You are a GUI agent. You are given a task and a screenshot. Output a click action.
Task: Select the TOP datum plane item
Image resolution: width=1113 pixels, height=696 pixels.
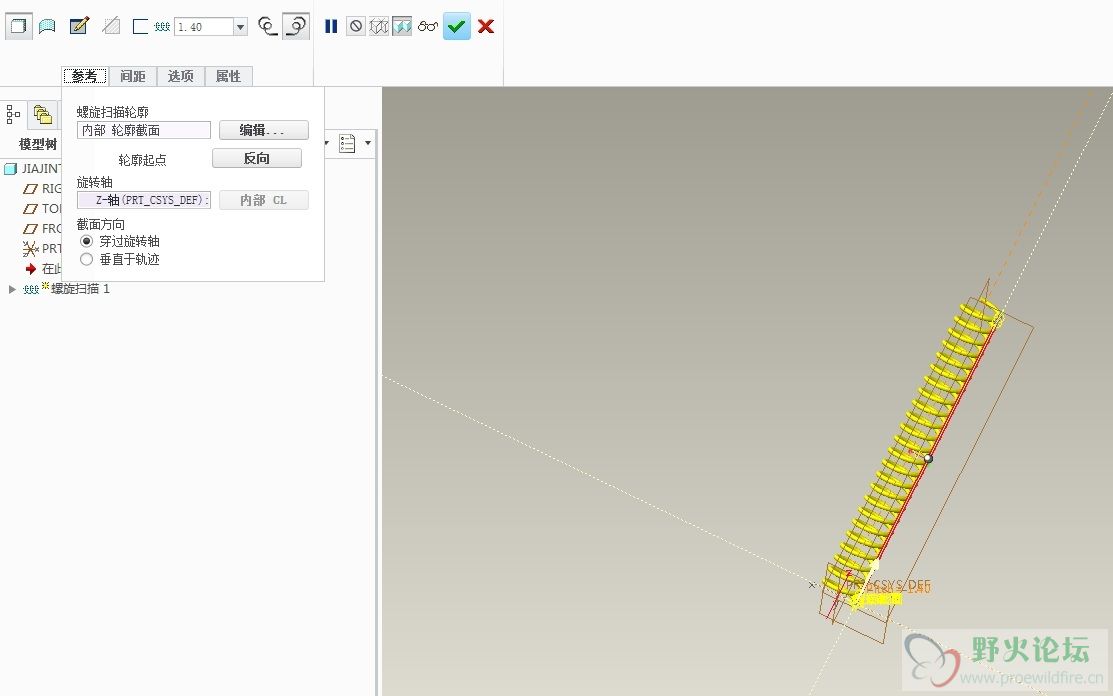tap(42, 209)
